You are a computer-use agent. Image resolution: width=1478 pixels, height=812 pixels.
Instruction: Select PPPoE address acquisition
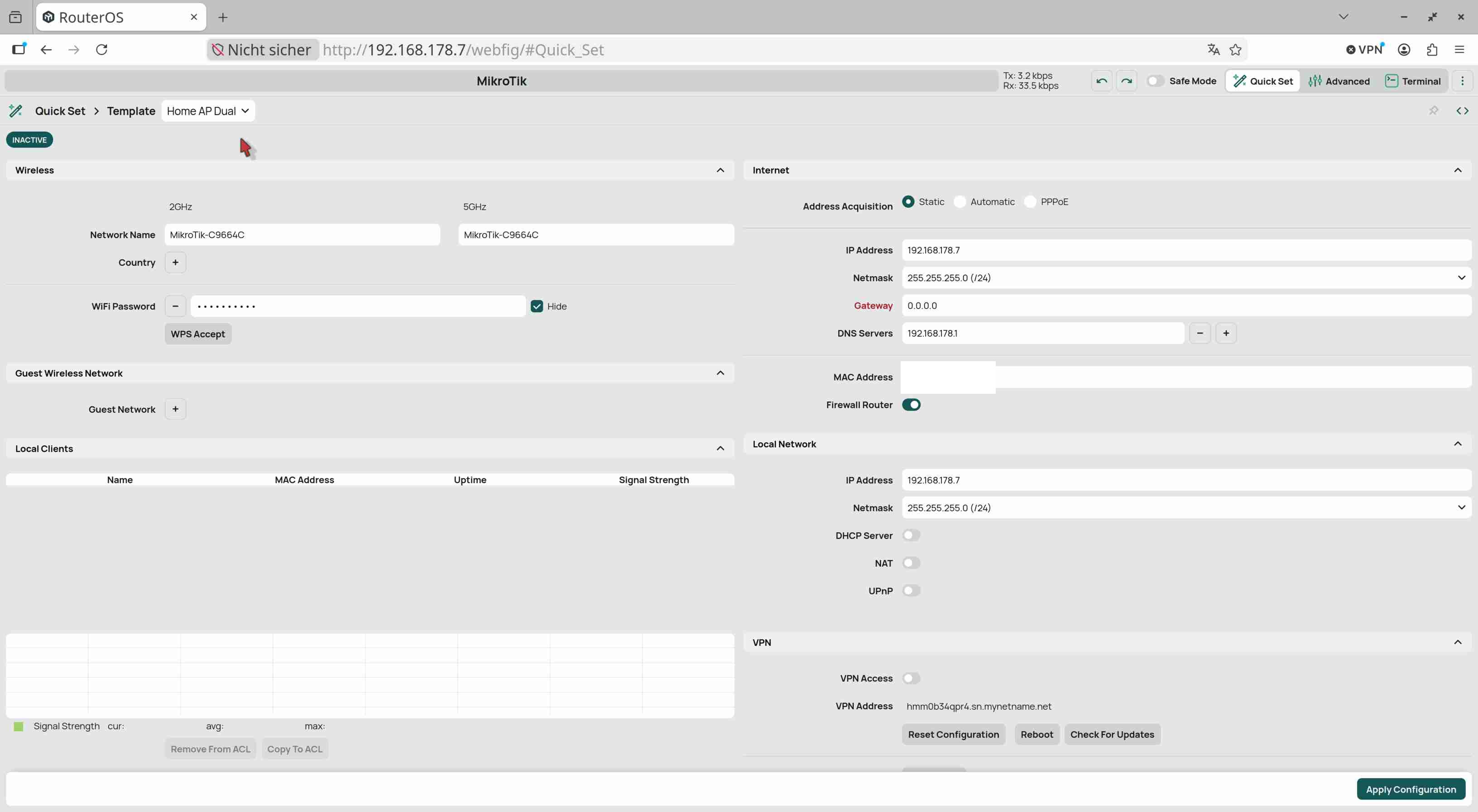(1030, 201)
